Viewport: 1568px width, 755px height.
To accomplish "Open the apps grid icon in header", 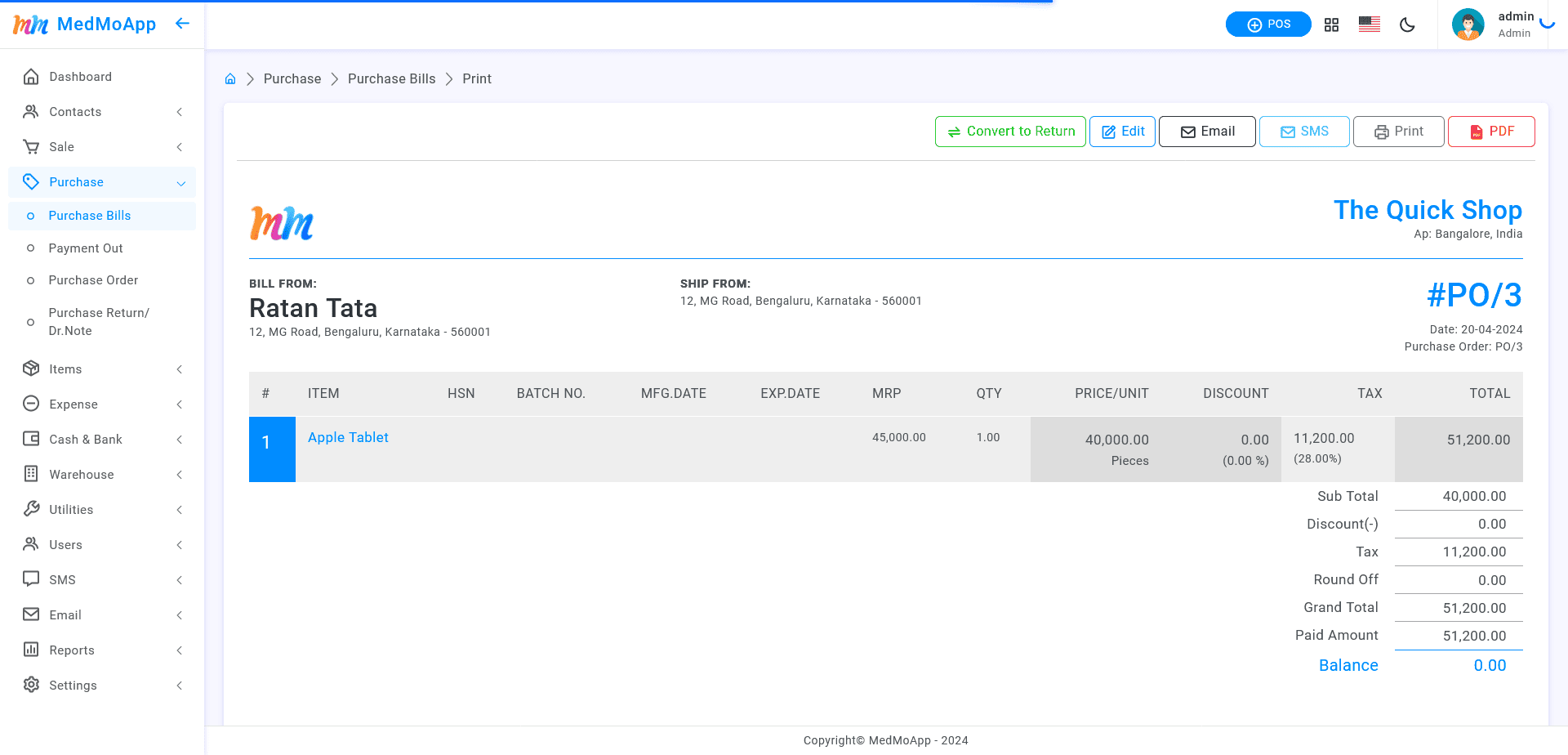I will (1331, 25).
